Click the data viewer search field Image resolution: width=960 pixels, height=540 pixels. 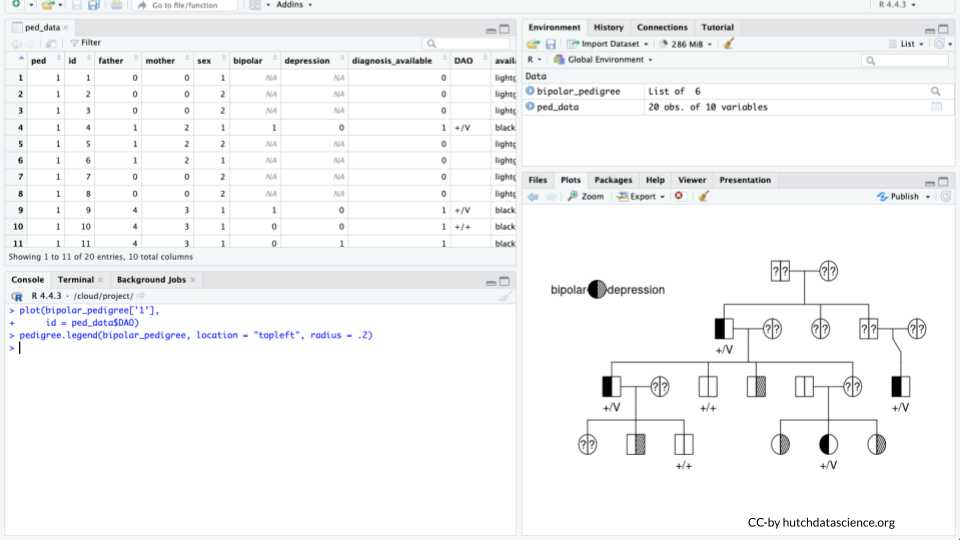tap(467, 43)
